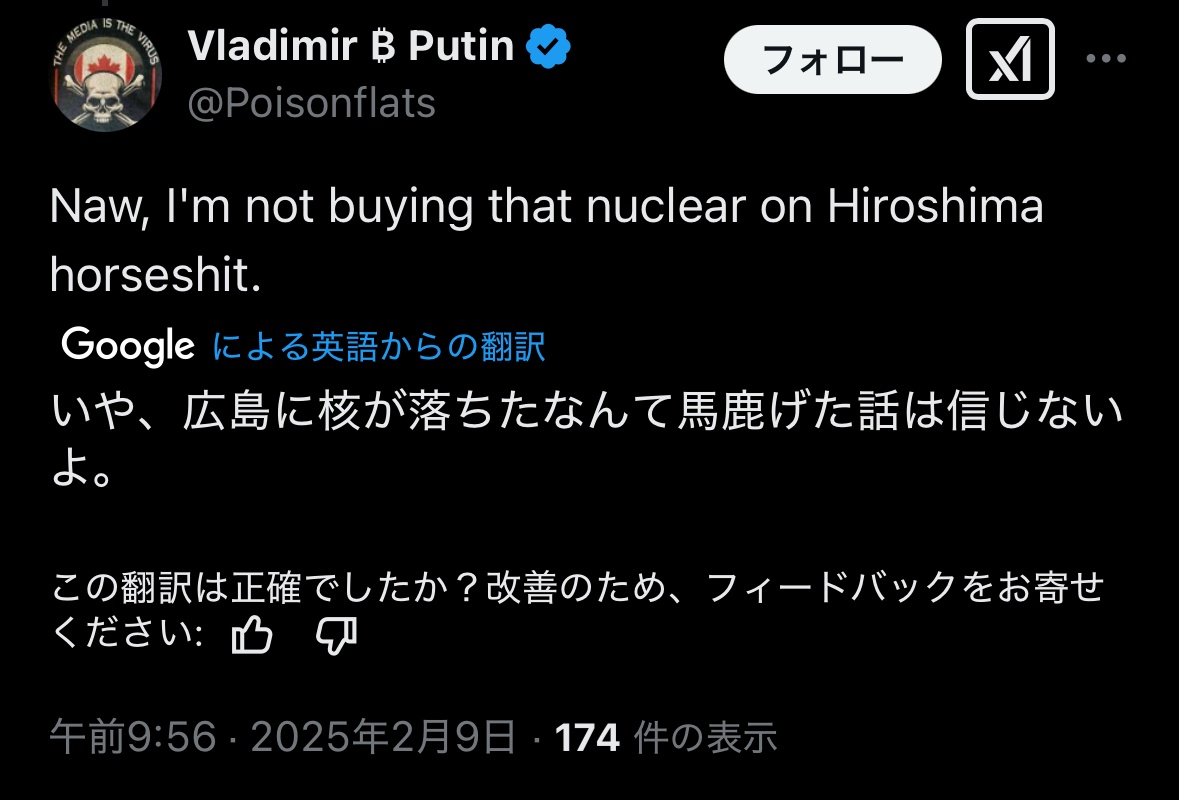Viewport: 1179px width, 800px height.
Task: Open the skull profile avatar
Action: point(107,75)
